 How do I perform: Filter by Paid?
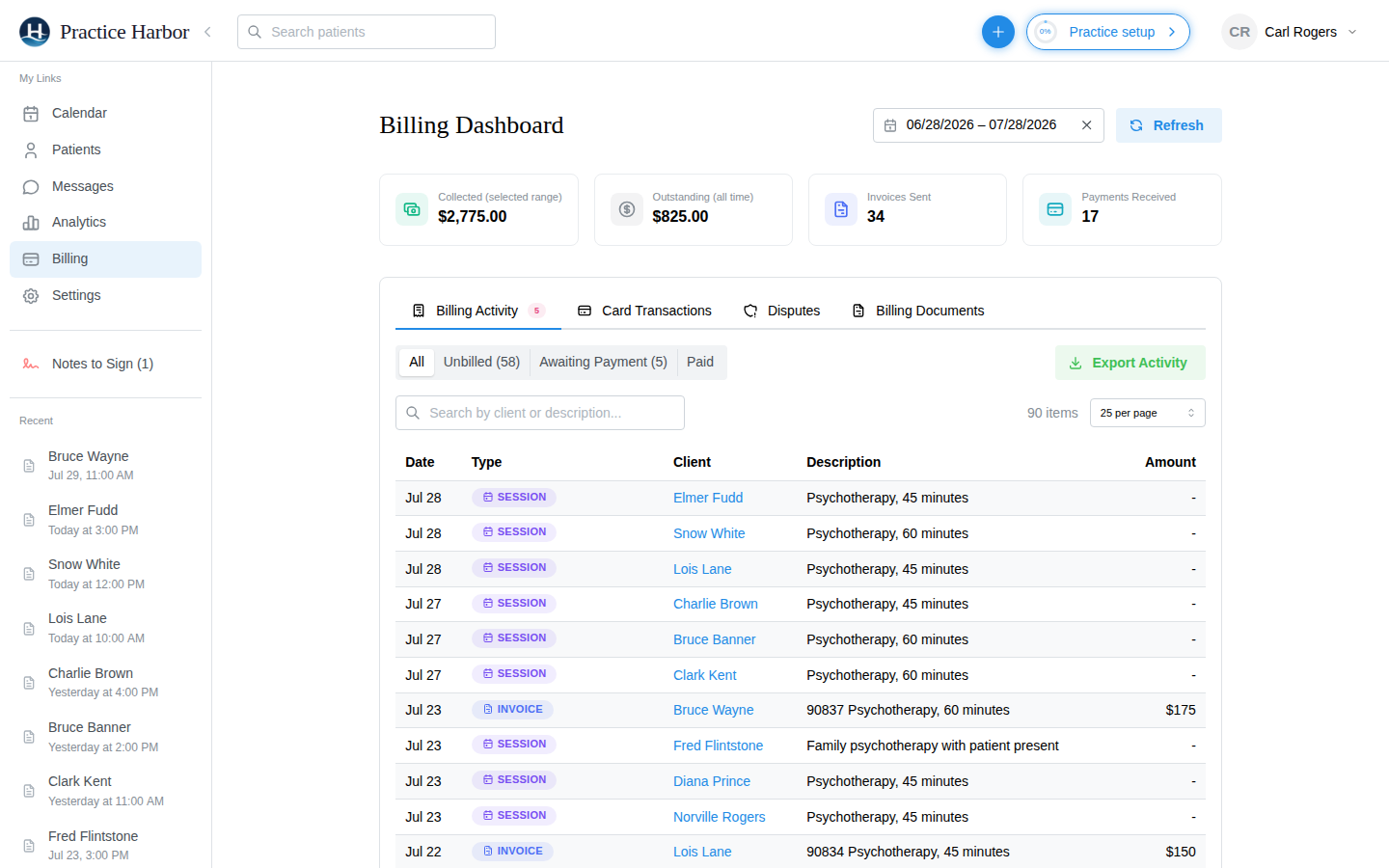(700, 363)
